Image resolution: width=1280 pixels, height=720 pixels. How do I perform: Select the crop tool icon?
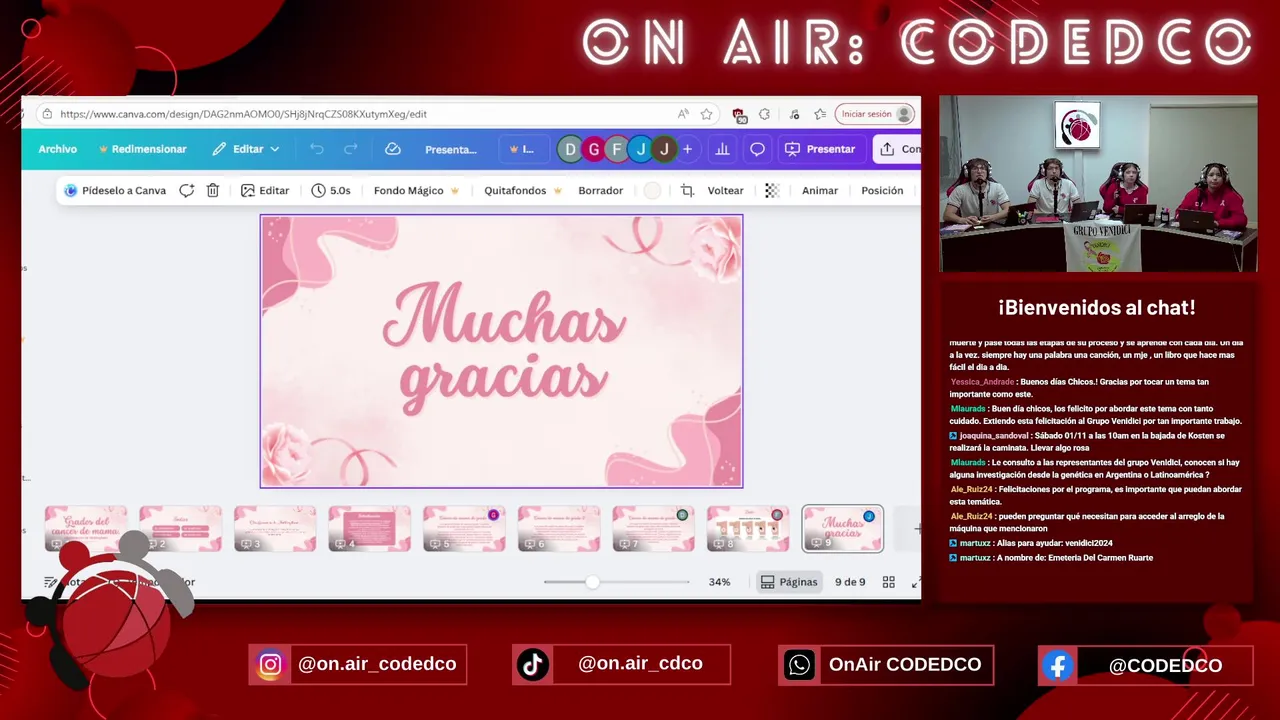[x=687, y=190]
